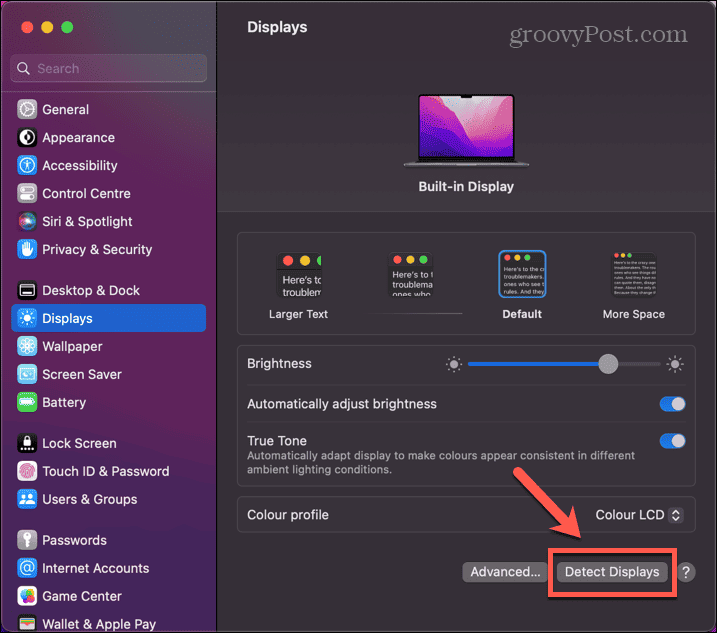Viewport: 717px width, 633px height.
Task: Click the Appearance sidebar icon
Action: (27, 137)
